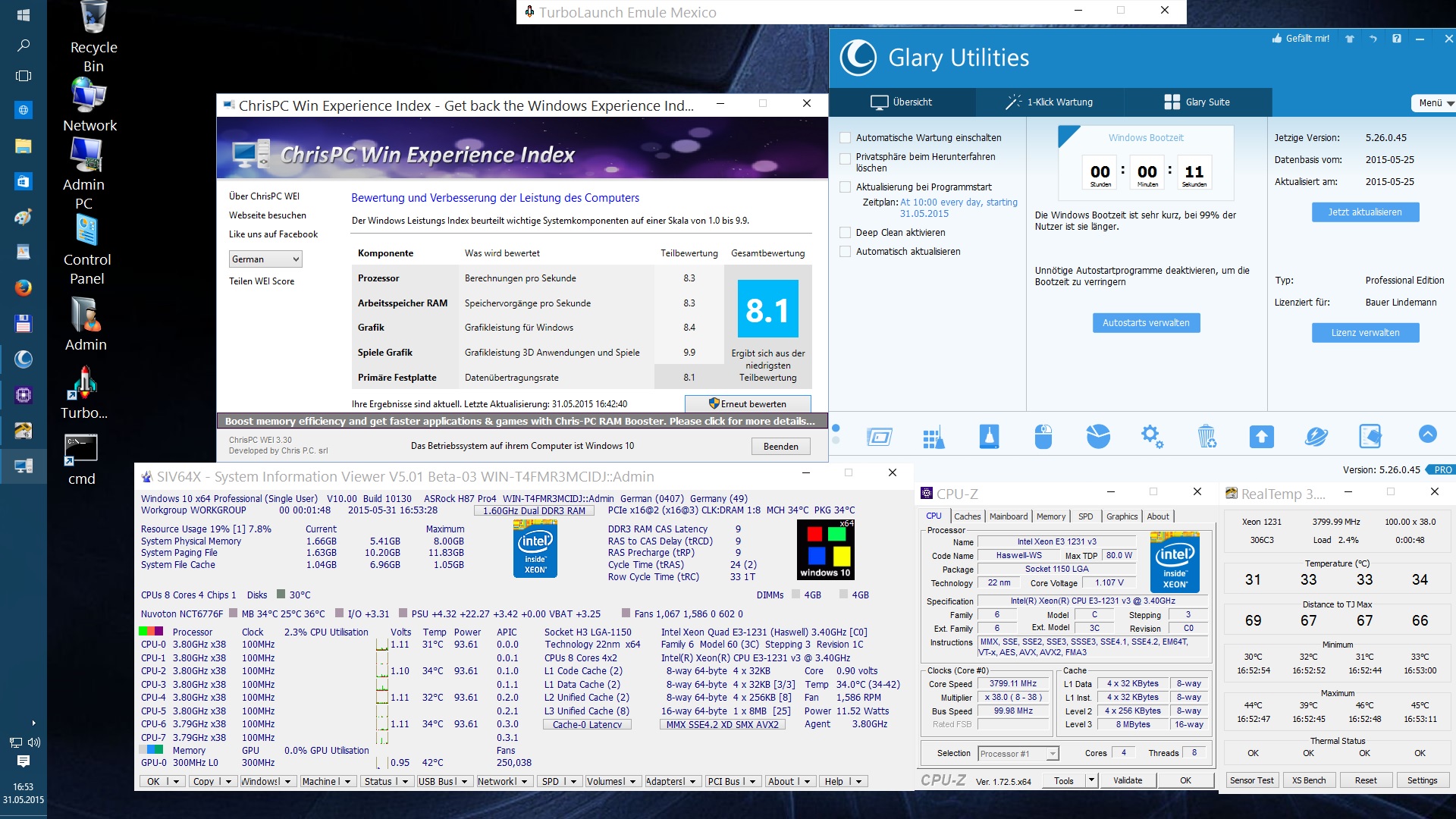Open the recycle trash can tool icon
Image resolution: width=1456 pixels, height=819 pixels.
1207,437
